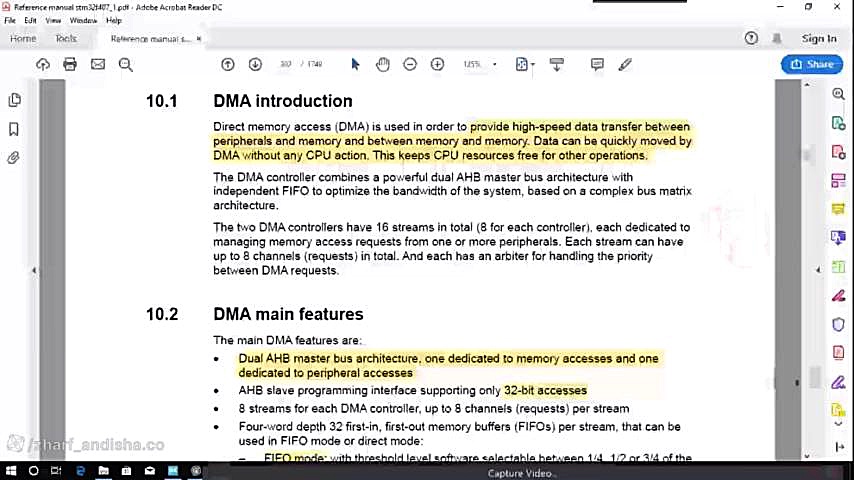This screenshot has height=480, width=854.
Task: Choose the selection arrow tool
Action: coord(355,64)
